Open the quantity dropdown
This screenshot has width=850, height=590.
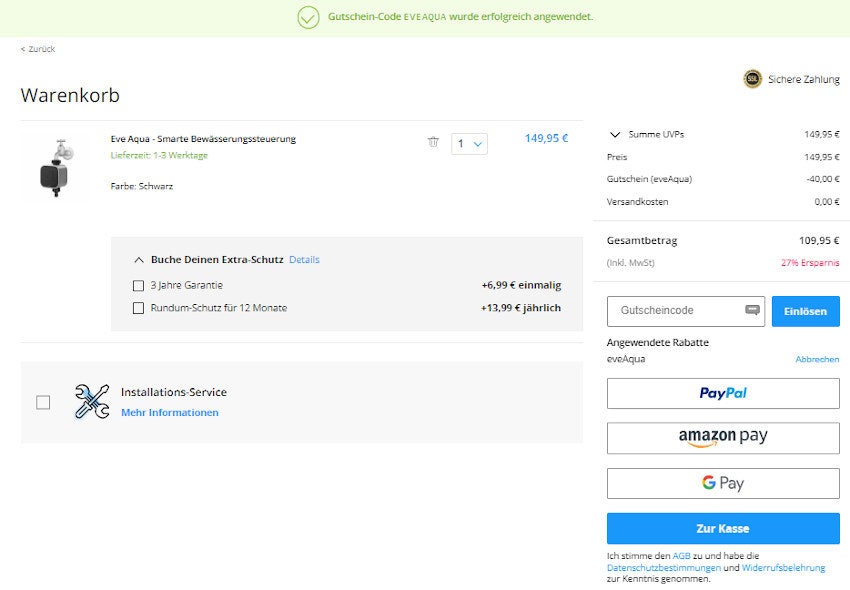pyautogui.click(x=469, y=144)
